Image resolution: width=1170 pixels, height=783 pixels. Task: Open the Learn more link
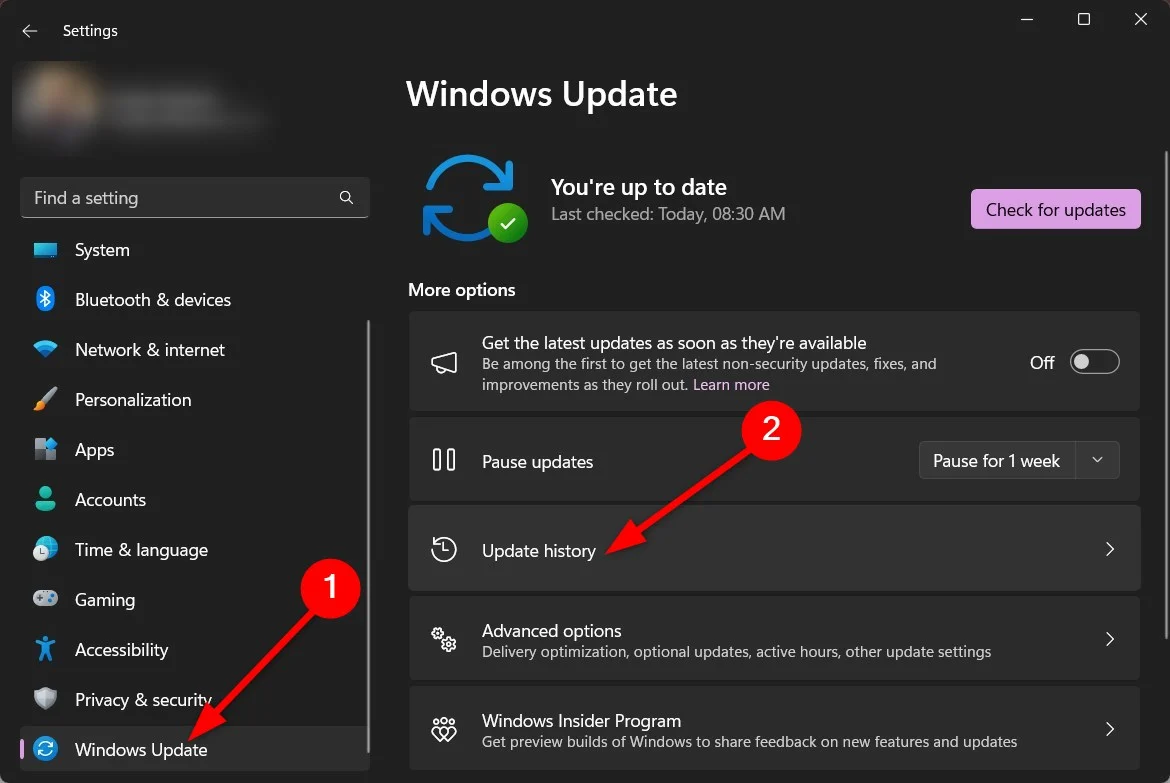pyautogui.click(x=731, y=384)
